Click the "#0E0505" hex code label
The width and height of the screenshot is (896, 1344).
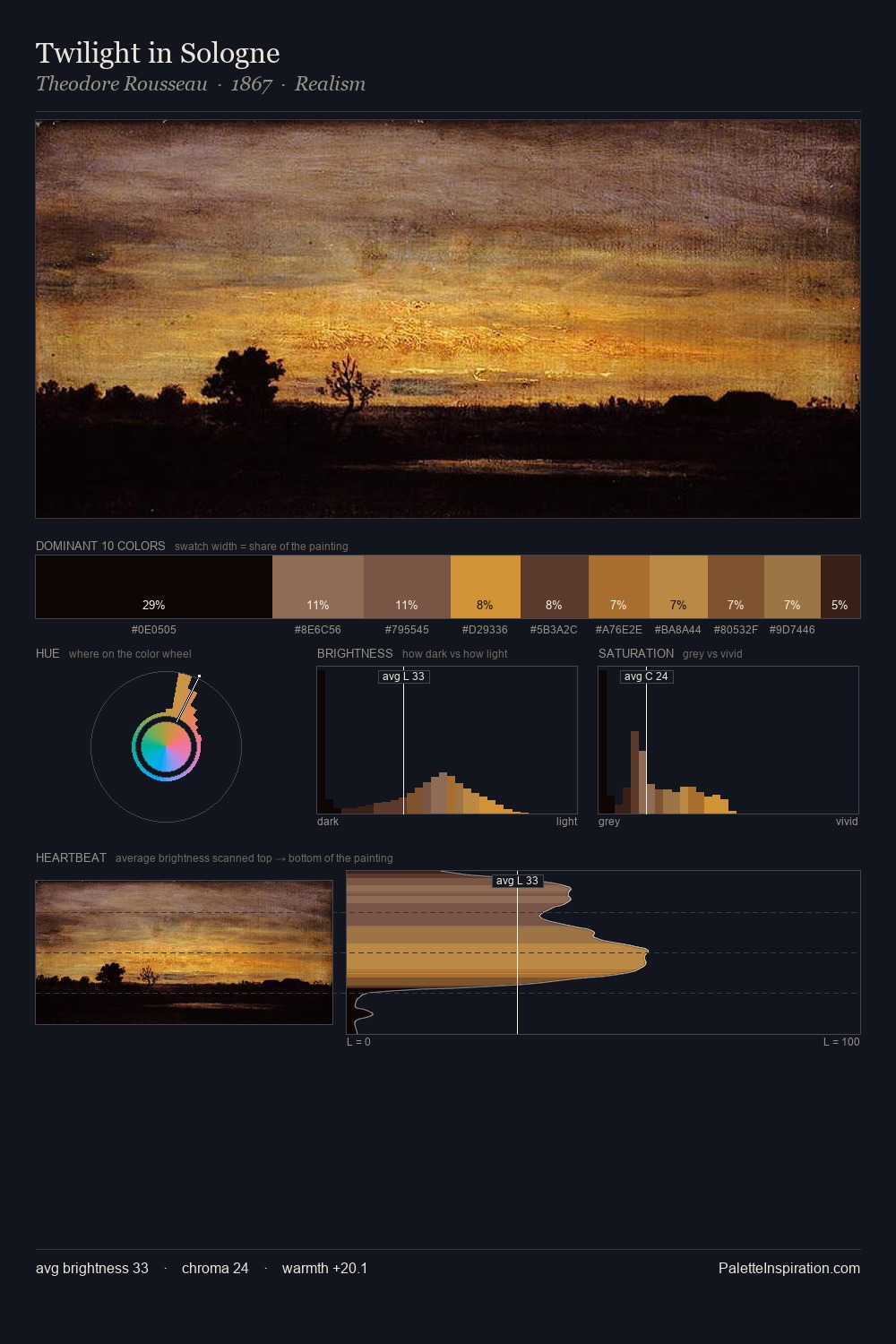point(154,630)
